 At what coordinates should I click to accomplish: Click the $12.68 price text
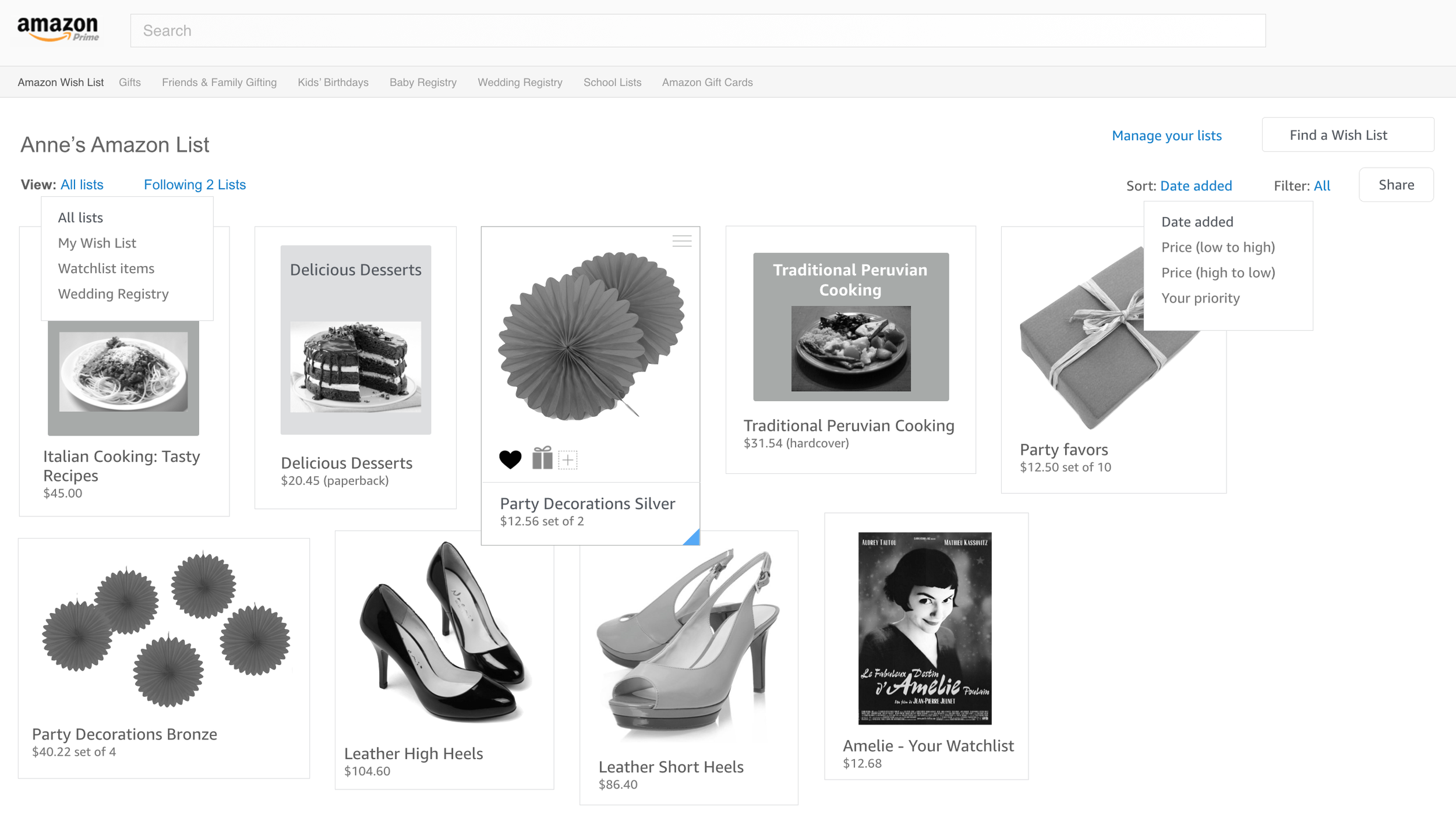pos(862,764)
